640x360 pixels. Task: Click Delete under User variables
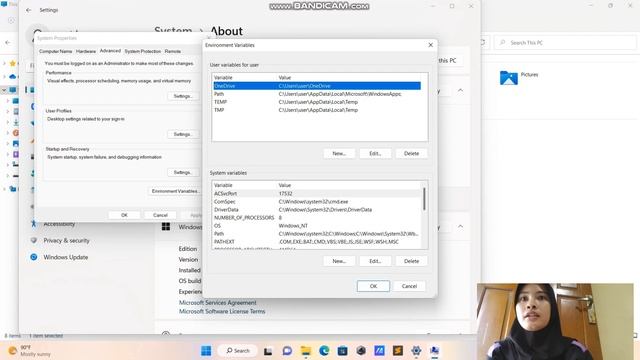point(411,153)
